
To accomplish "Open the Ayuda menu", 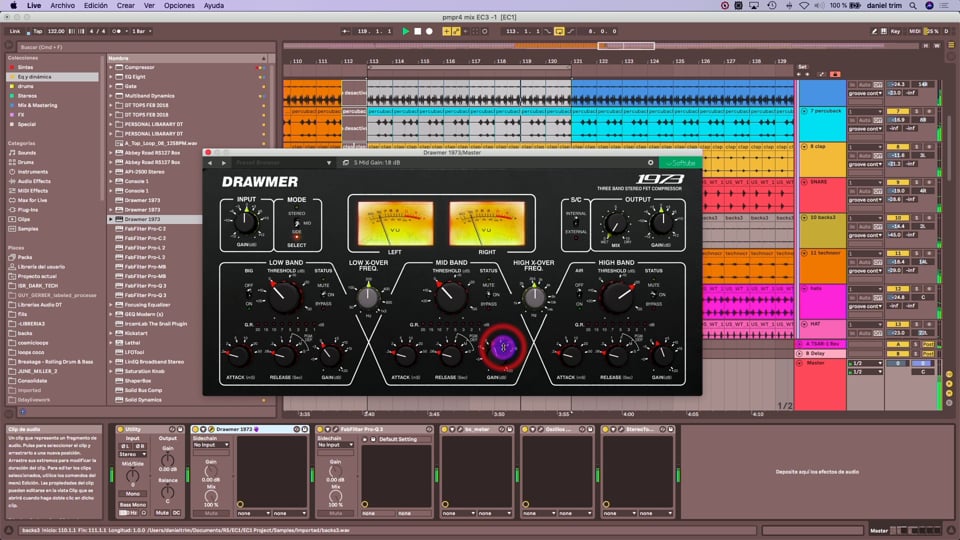I will [214, 6].
